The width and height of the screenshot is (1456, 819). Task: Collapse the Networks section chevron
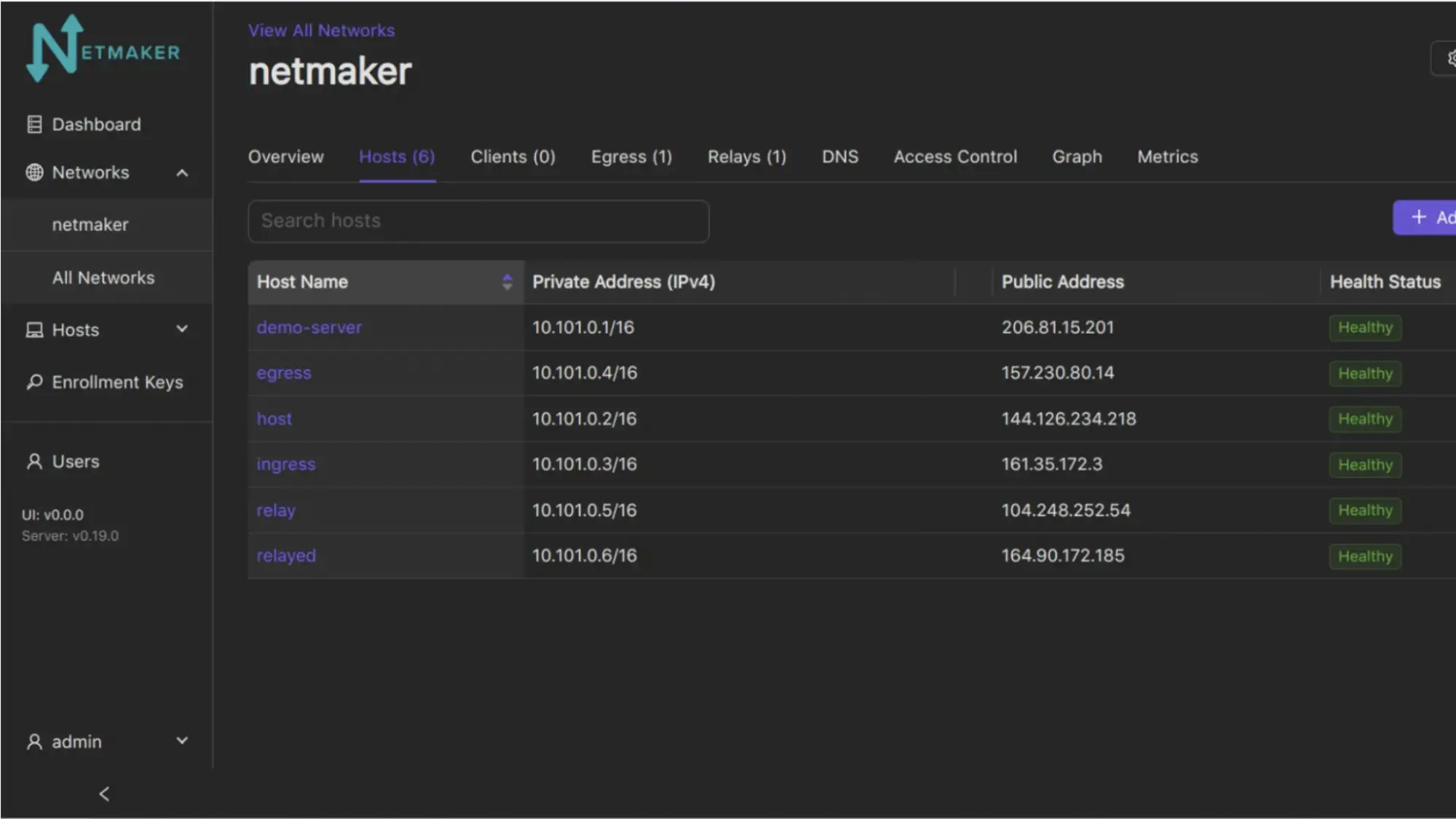[x=181, y=173]
